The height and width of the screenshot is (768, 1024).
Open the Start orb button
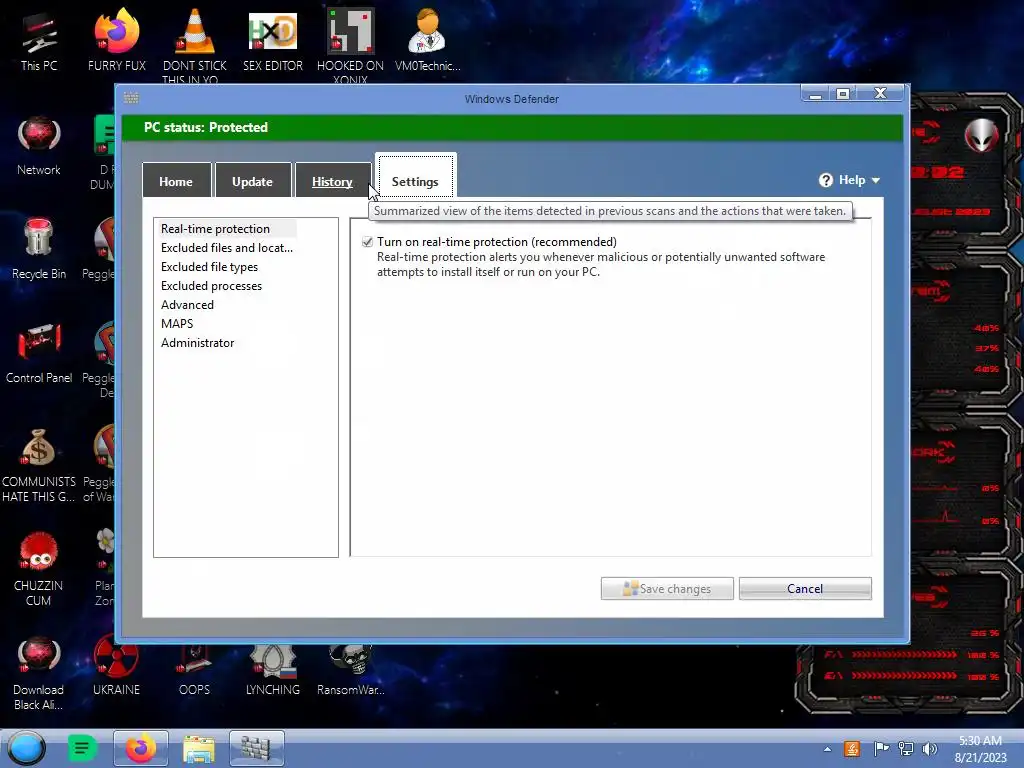27,748
